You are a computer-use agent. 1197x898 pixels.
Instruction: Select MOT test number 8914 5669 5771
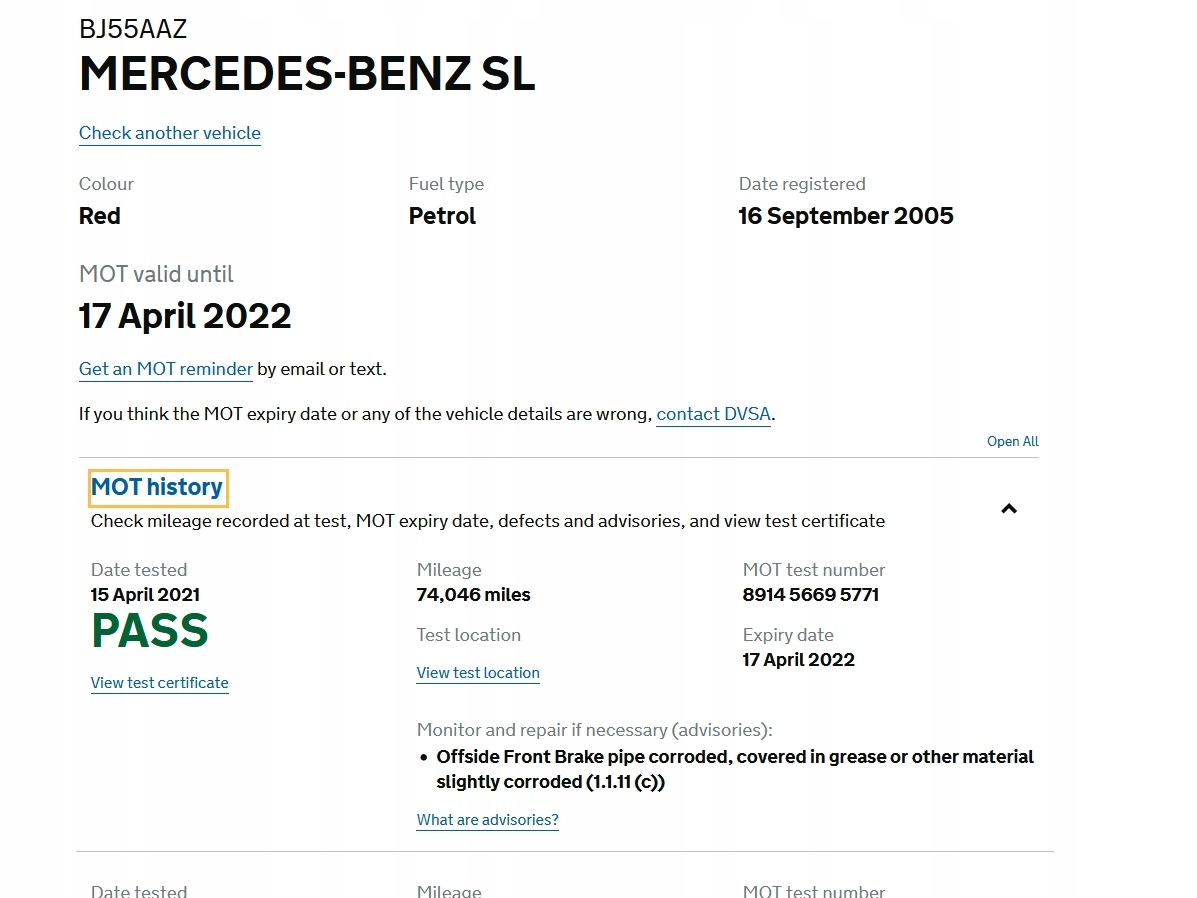[x=811, y=595]
